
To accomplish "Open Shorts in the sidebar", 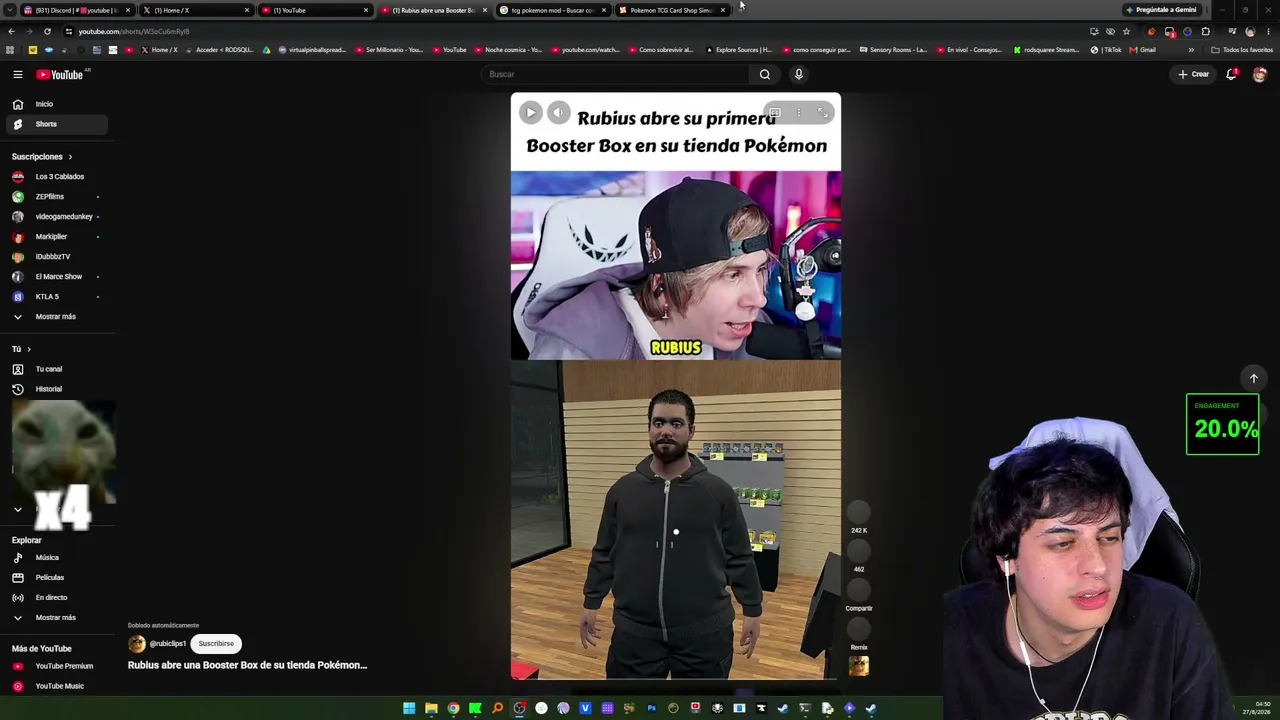I will (55, 124).
